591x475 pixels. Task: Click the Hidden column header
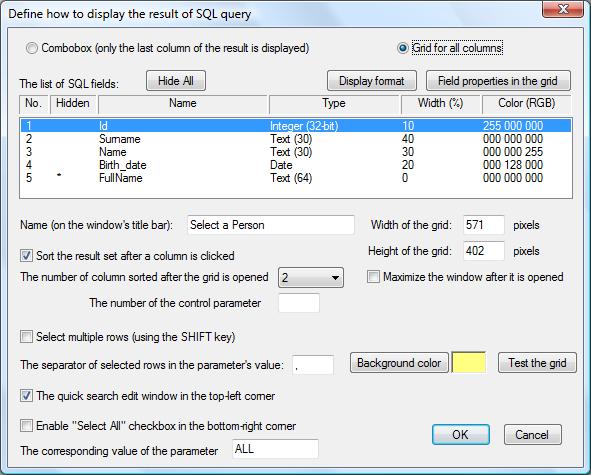[73, 104]
